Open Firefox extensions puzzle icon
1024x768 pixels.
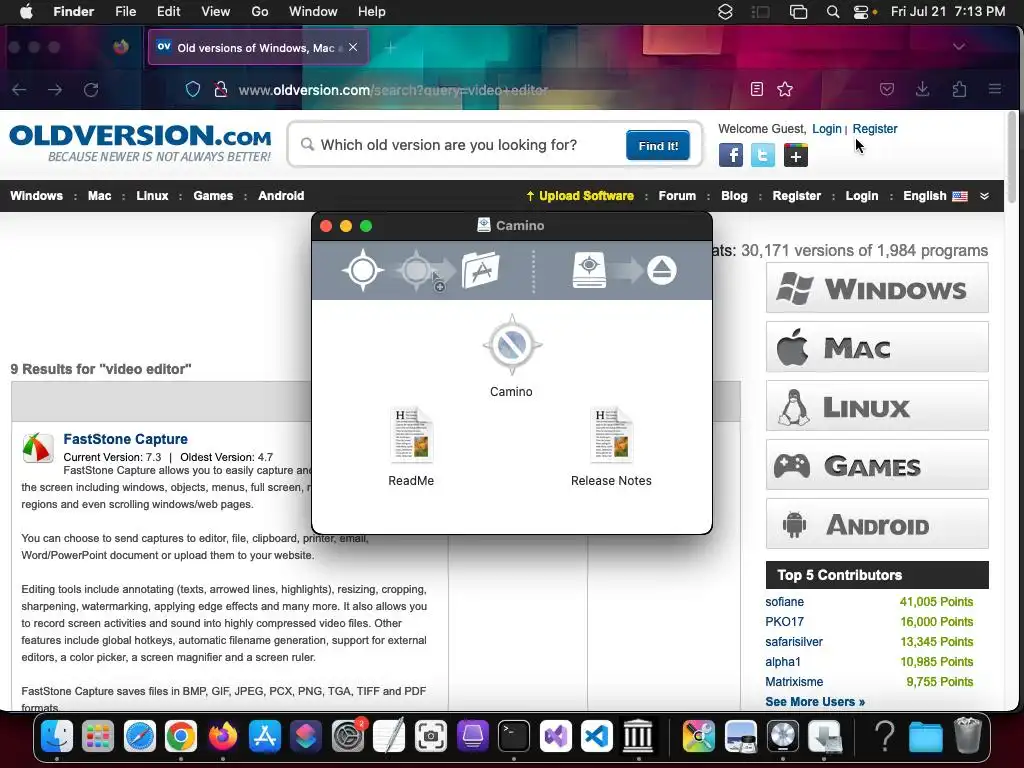pyautogui.click(x=959, y=89)
